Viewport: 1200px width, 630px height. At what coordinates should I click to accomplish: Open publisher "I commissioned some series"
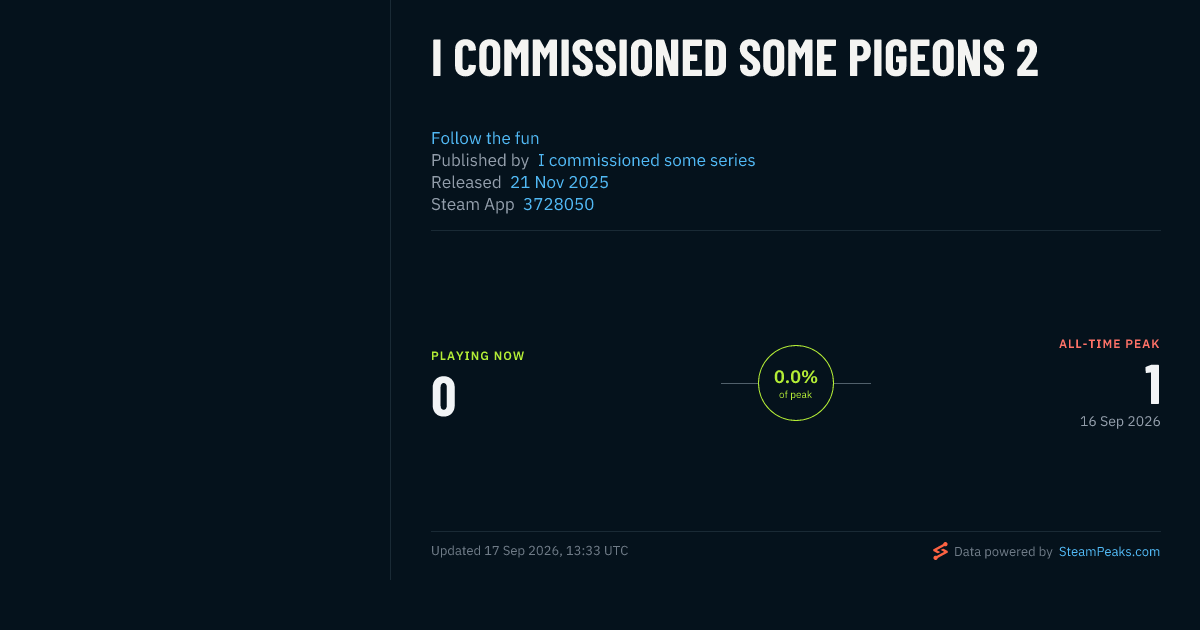646,160
